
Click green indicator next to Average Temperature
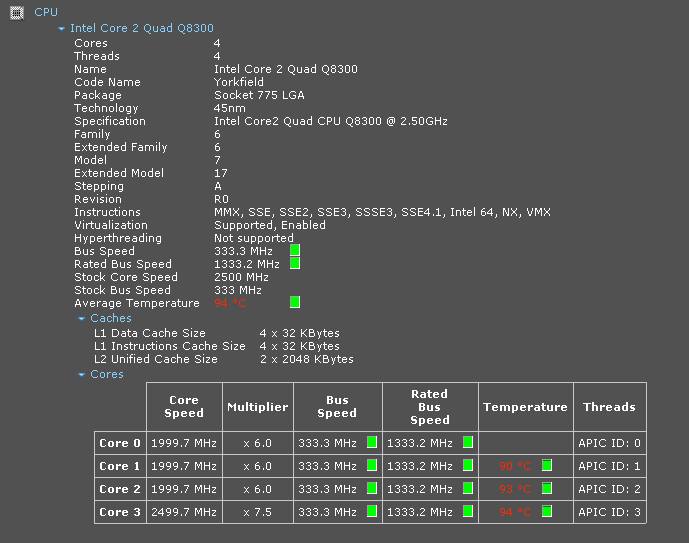coord(295,302)
